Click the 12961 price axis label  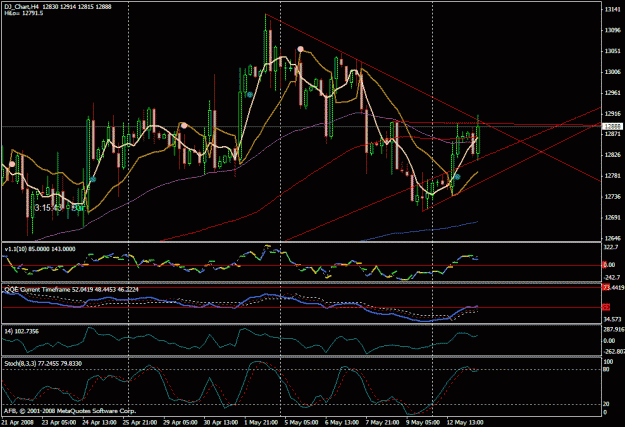click(612, 92)
